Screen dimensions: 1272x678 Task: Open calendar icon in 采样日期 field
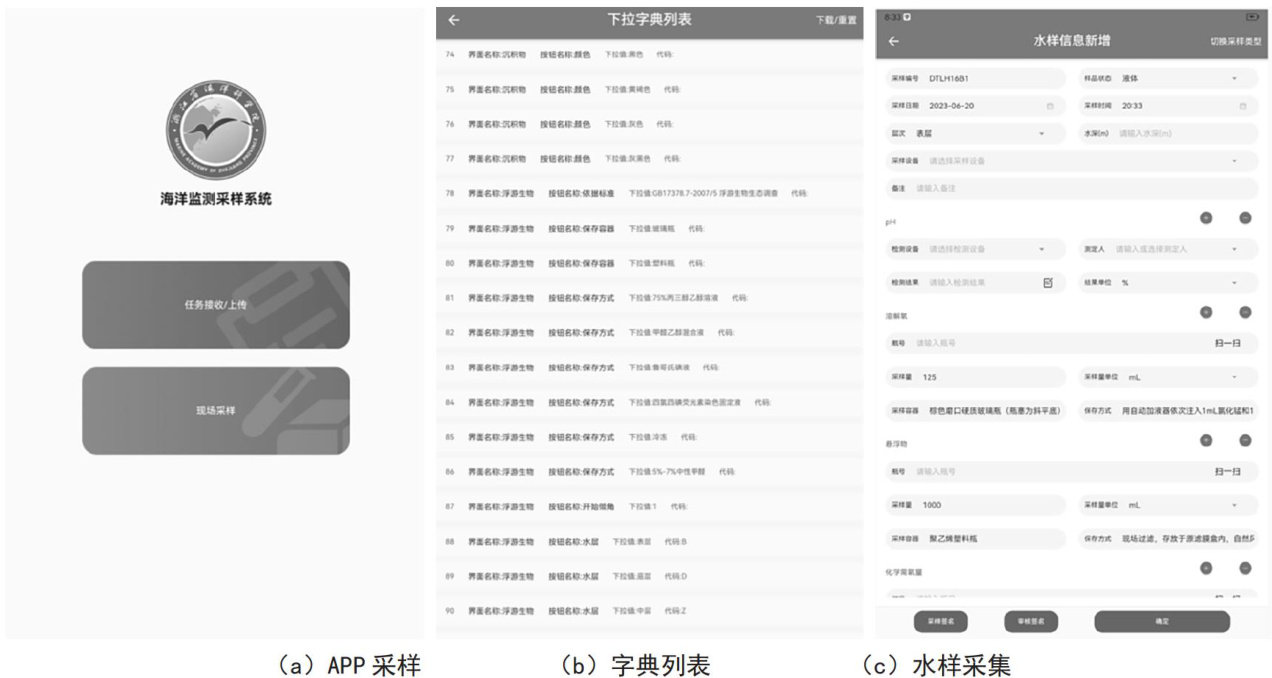tap(1049, 106)
